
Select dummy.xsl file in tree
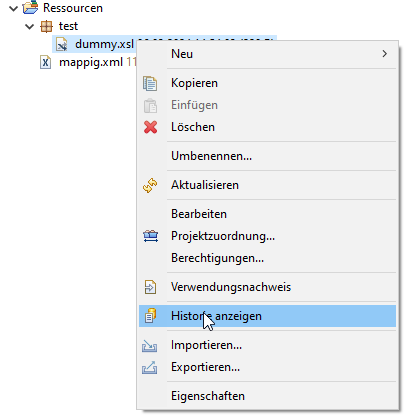click(104, 44)
